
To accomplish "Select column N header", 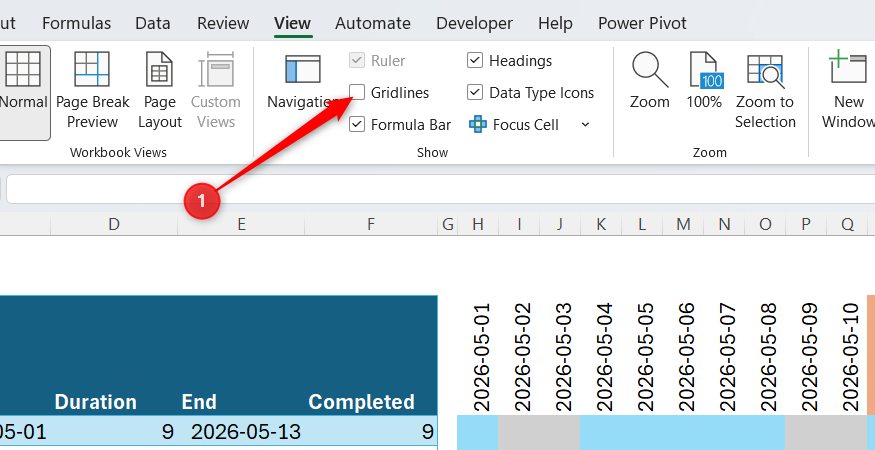I will point(724,224).
